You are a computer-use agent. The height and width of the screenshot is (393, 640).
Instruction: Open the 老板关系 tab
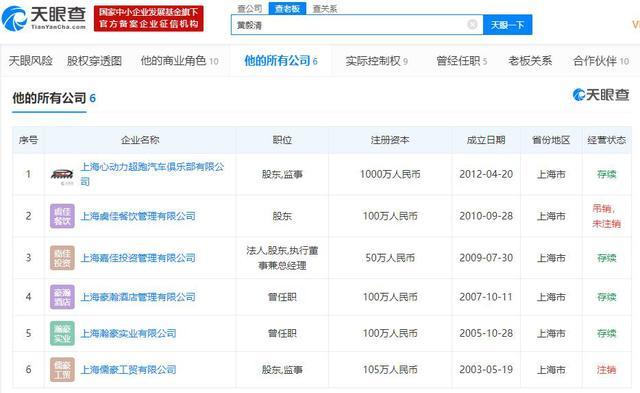tap(530, 61)
